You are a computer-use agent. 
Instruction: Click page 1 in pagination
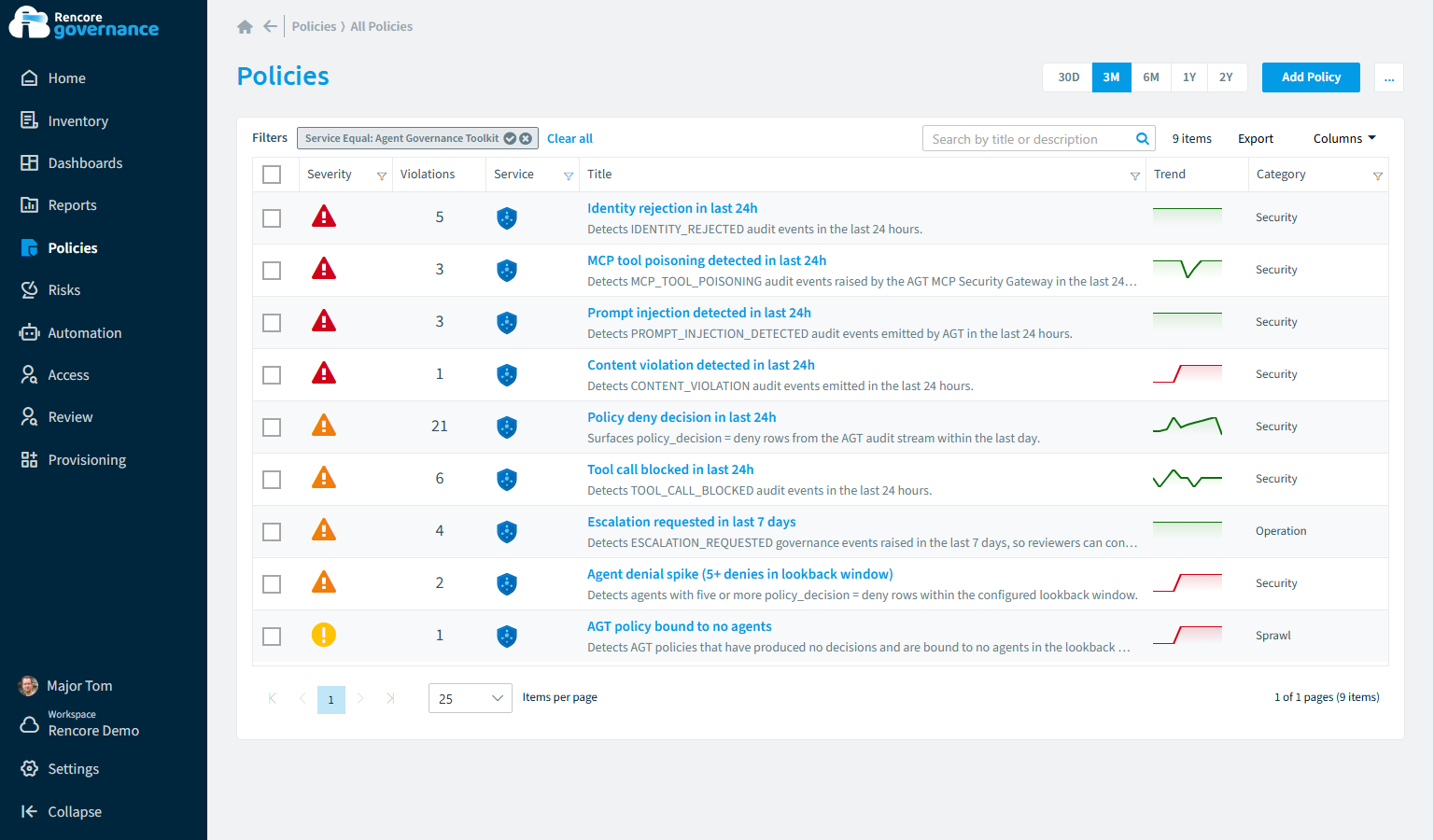click(331, 700)
